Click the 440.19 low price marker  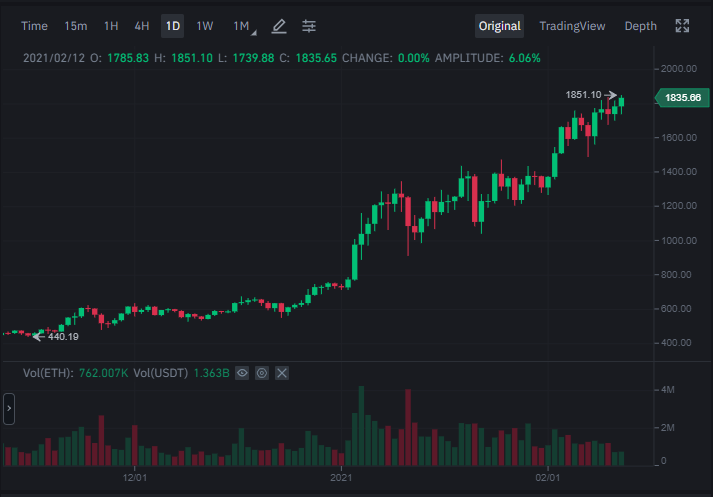coord(56,336)
